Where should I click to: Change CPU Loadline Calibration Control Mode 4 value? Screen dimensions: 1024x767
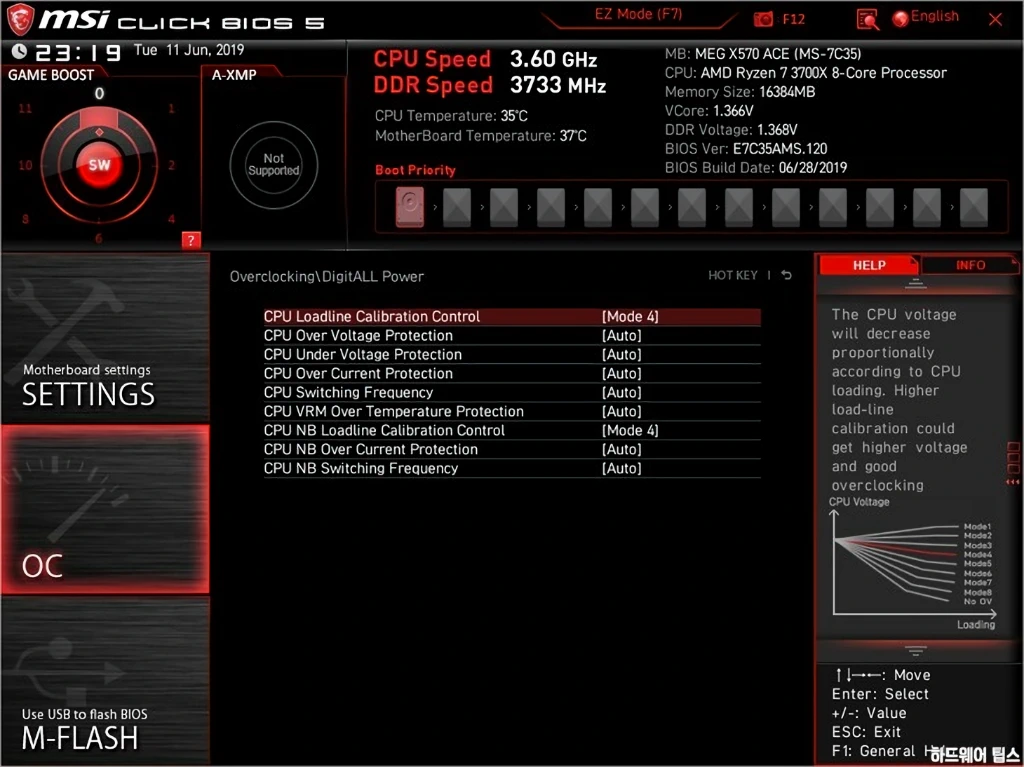click(630, 317)
